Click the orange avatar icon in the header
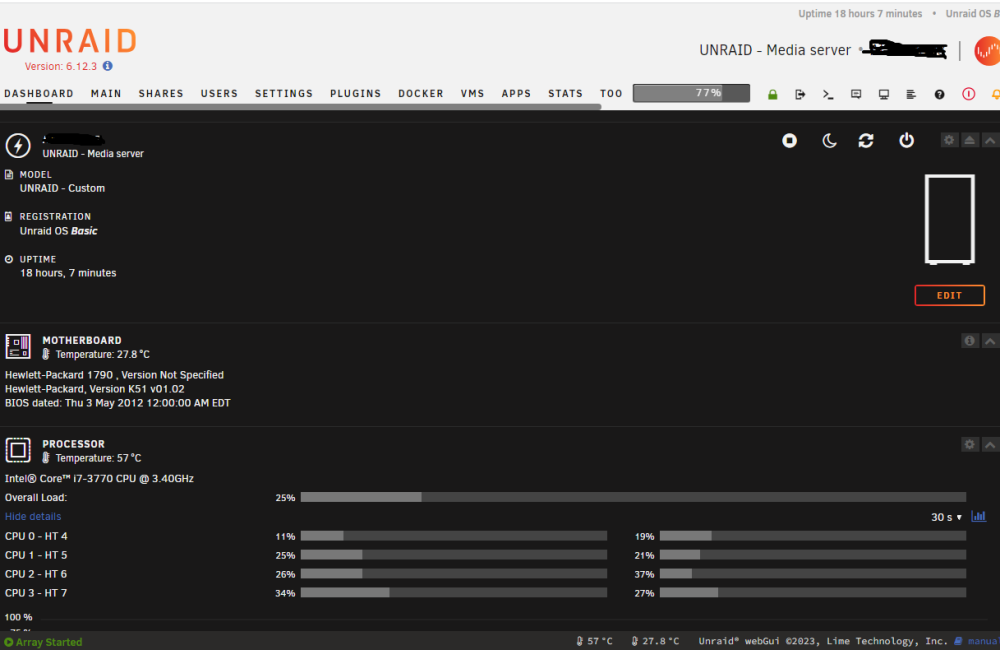1000x650 pixels. pos(987,51)
